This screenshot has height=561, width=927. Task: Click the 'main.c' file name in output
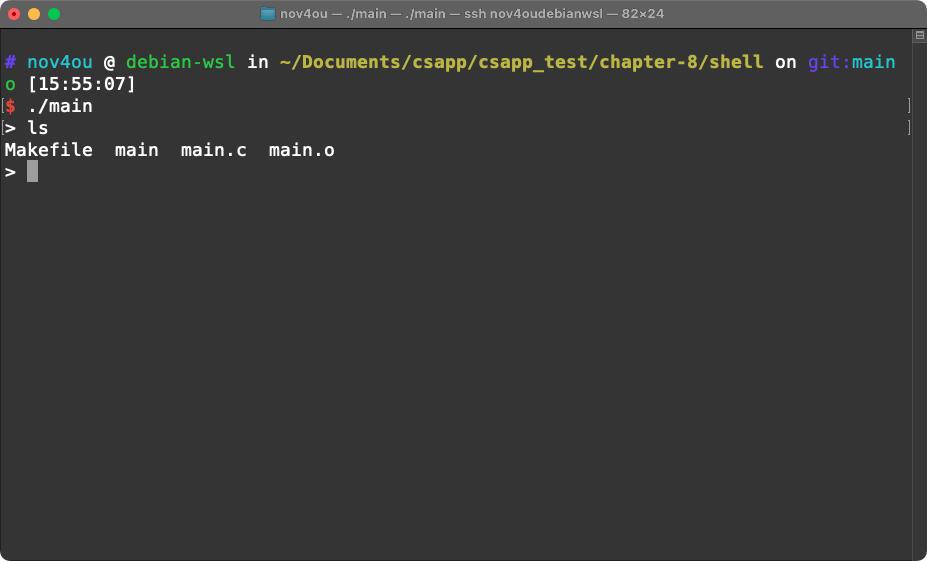pos(213,150)
